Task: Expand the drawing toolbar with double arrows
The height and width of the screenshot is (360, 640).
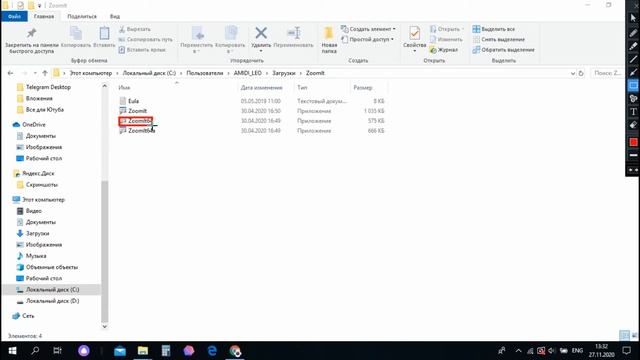Action: pyautogui.click(x=633, y=170)
